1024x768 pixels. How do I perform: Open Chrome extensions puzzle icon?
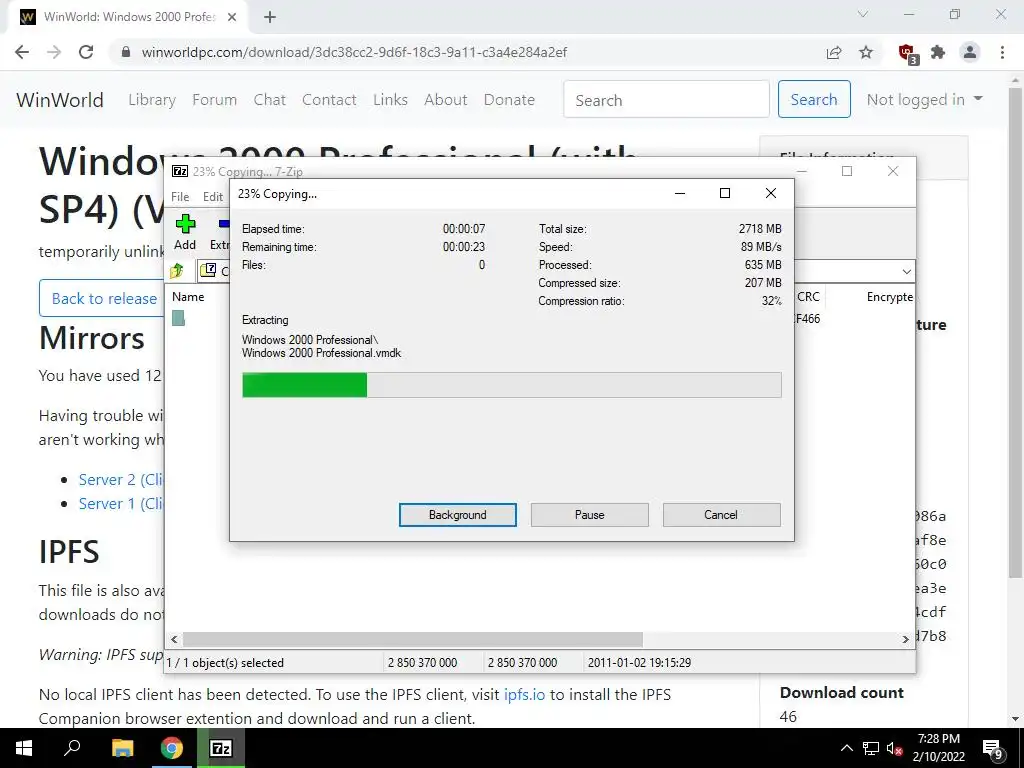pos(938,52)
